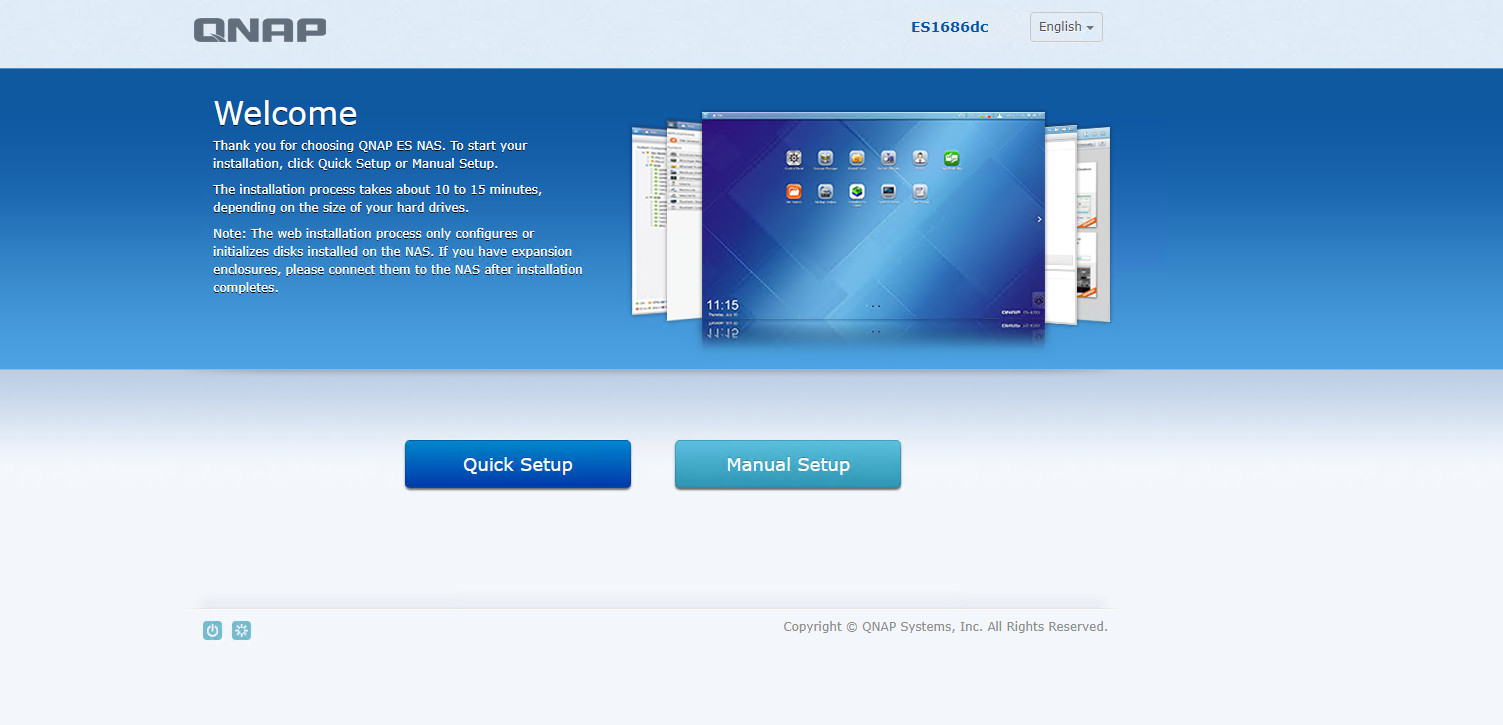Click the user avatar icon in preview
Image resolution: width=1503 pixels, height=725 pixels.
point(920,158)
